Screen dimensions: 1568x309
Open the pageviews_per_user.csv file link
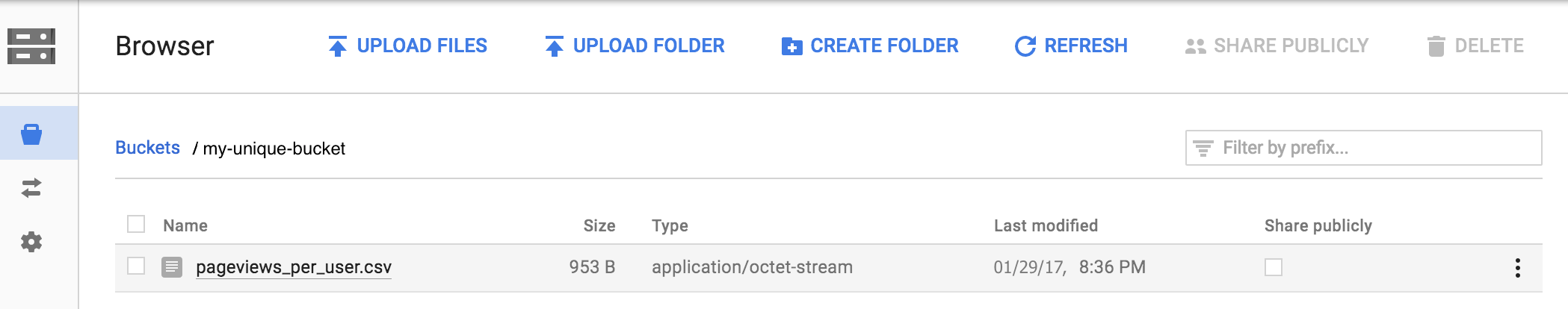294,267
